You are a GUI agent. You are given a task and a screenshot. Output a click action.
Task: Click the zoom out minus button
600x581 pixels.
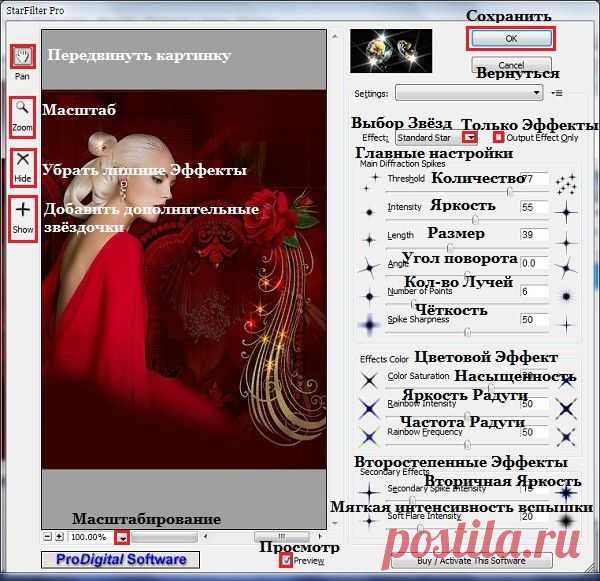click(47, 537)
